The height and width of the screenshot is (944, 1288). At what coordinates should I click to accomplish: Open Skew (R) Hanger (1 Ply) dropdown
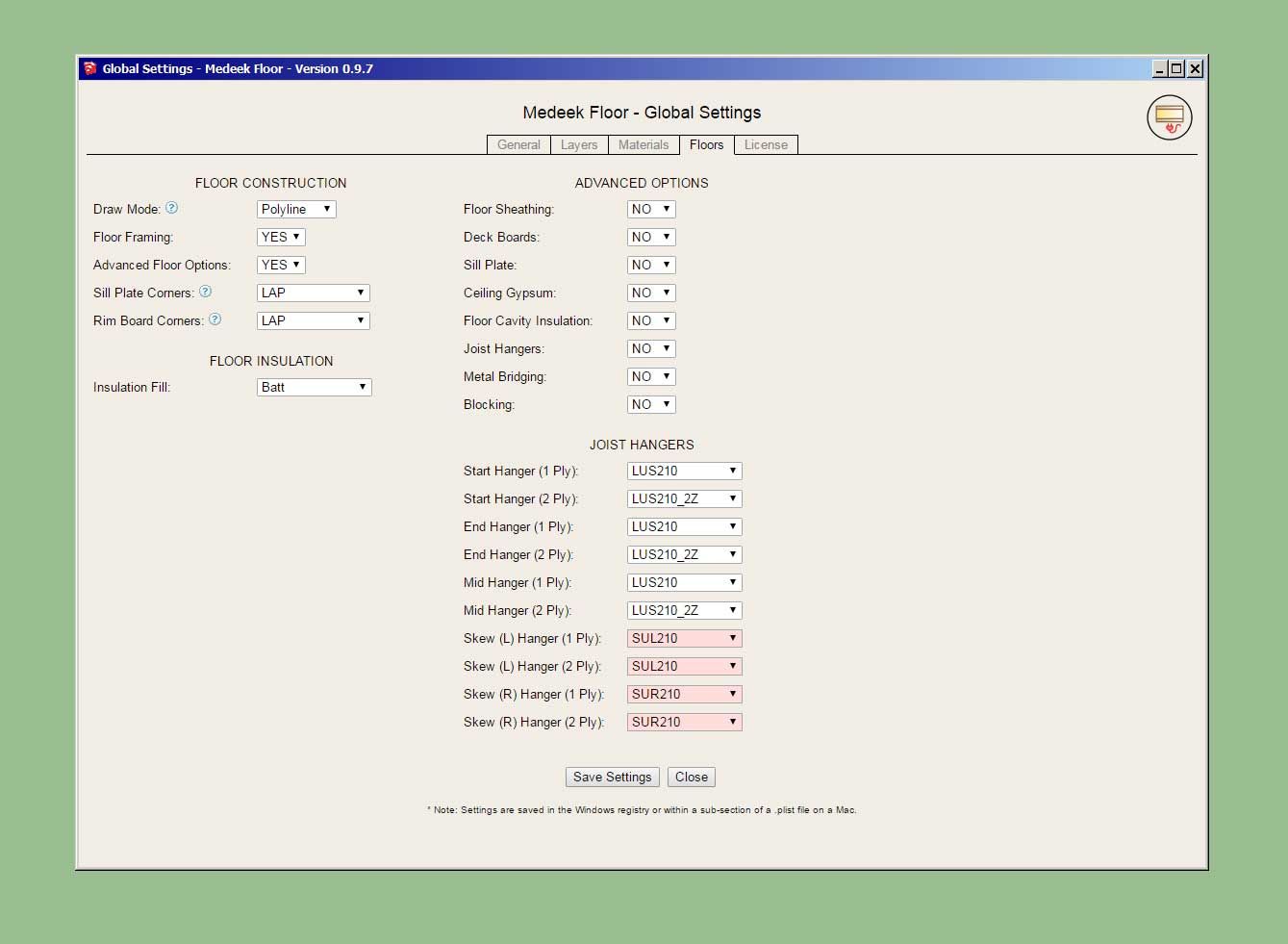[x=684, y=694]
